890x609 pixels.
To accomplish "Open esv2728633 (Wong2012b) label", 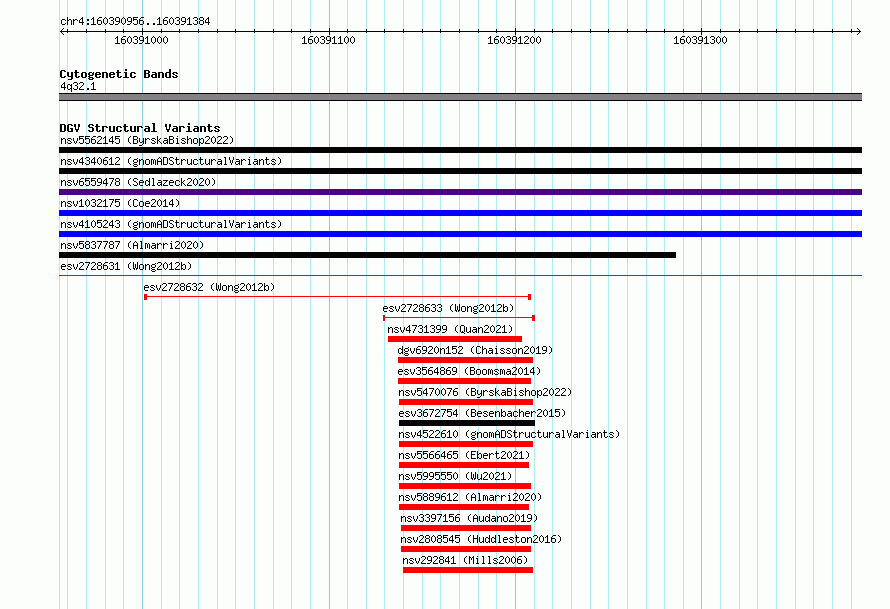I will 448,308.
